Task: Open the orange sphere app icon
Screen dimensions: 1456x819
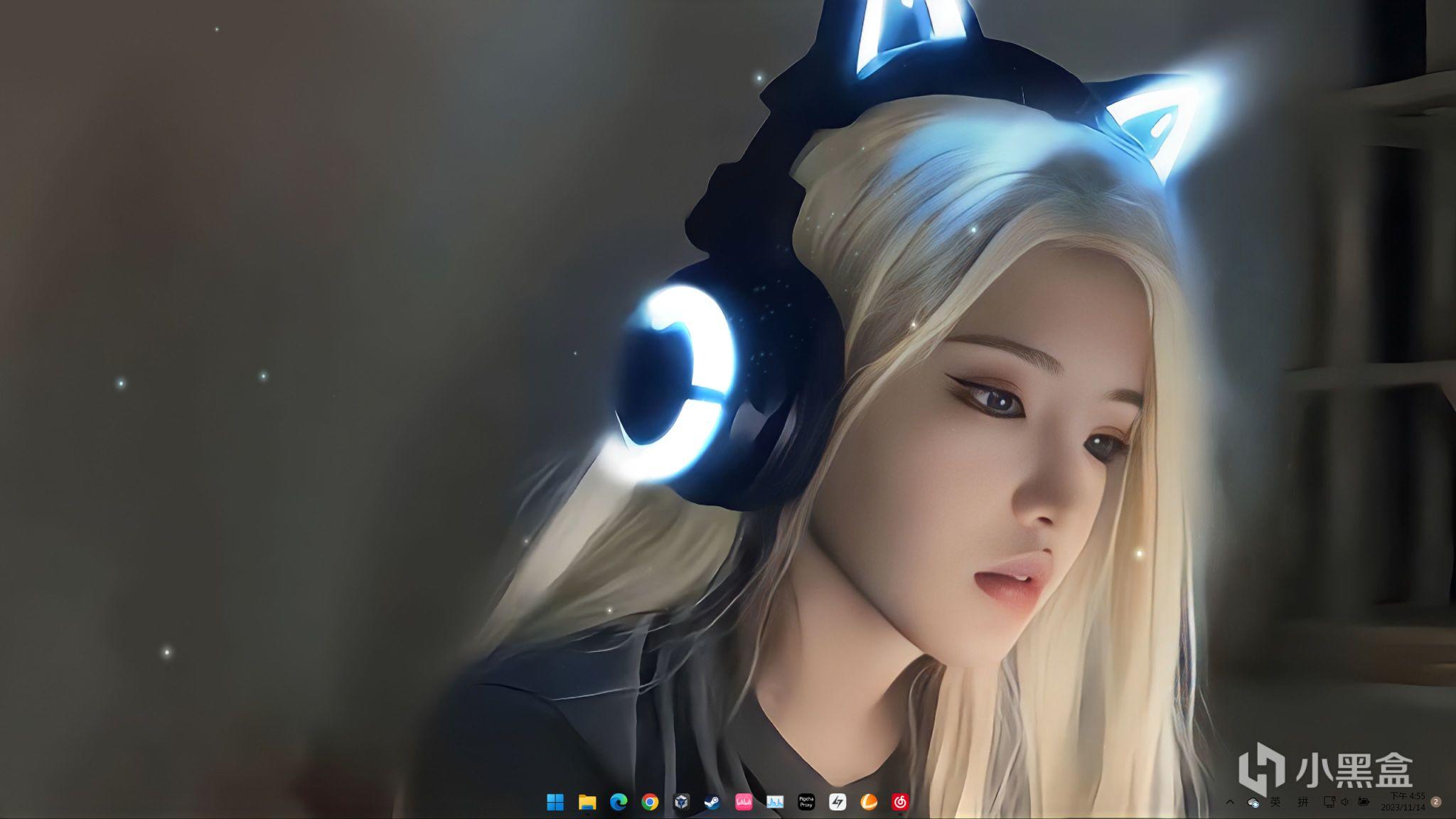Action: tap(869, 803)
